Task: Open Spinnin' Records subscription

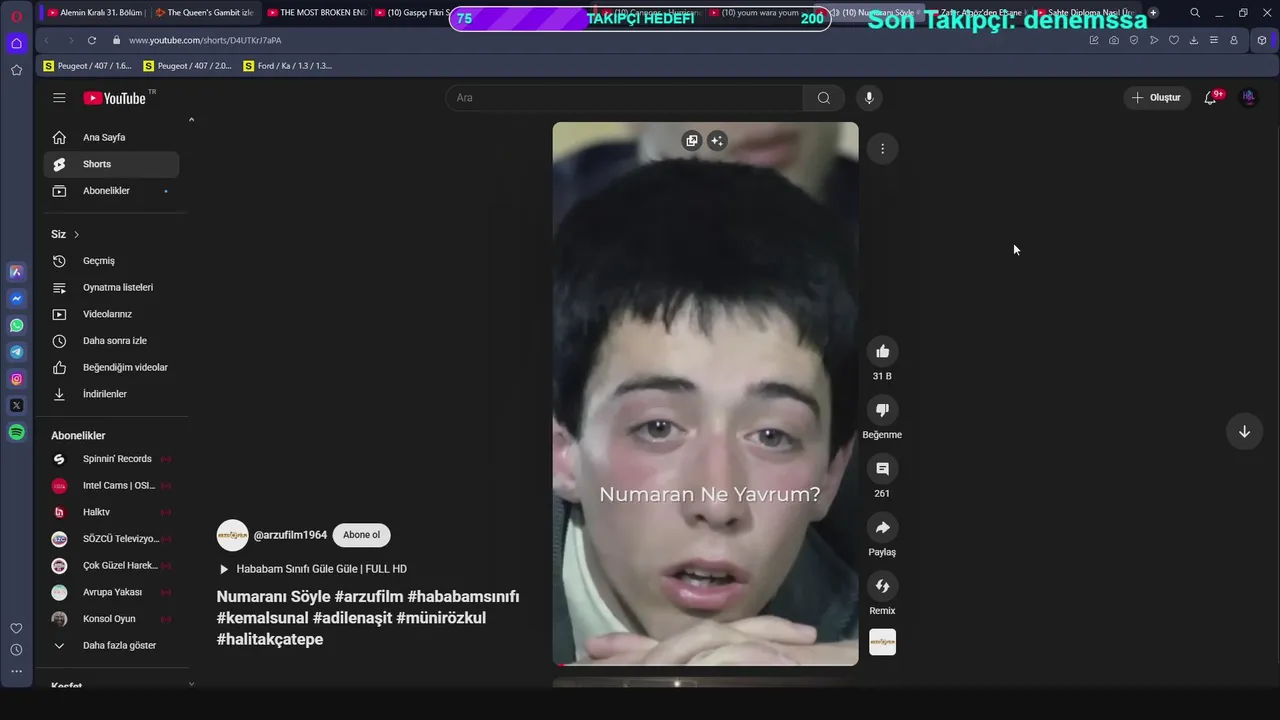Action: click(111, 459)
